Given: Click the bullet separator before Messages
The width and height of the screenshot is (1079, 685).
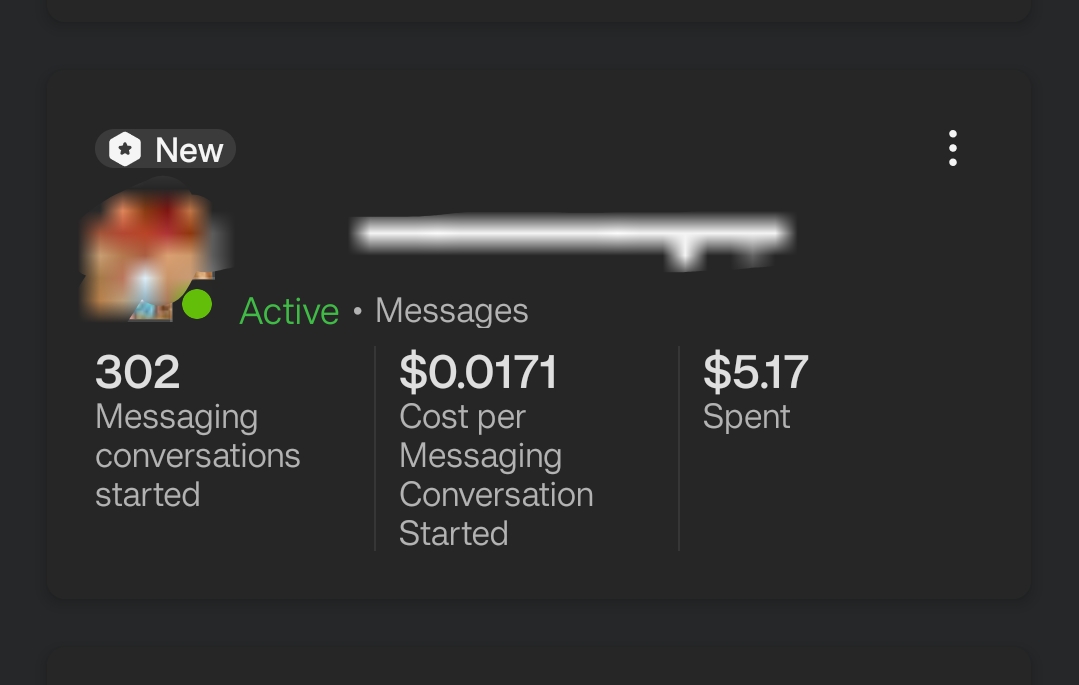Looking at the screenshot, I should point(357,312).
